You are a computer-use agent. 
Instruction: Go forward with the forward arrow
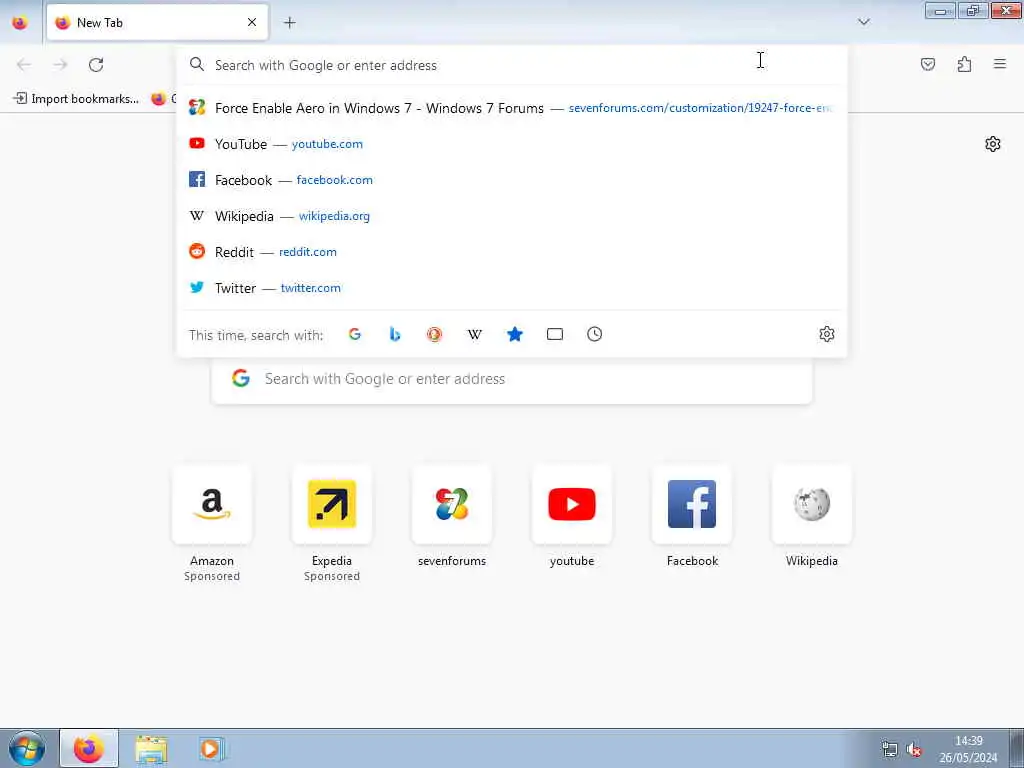[x=60, y=64]
